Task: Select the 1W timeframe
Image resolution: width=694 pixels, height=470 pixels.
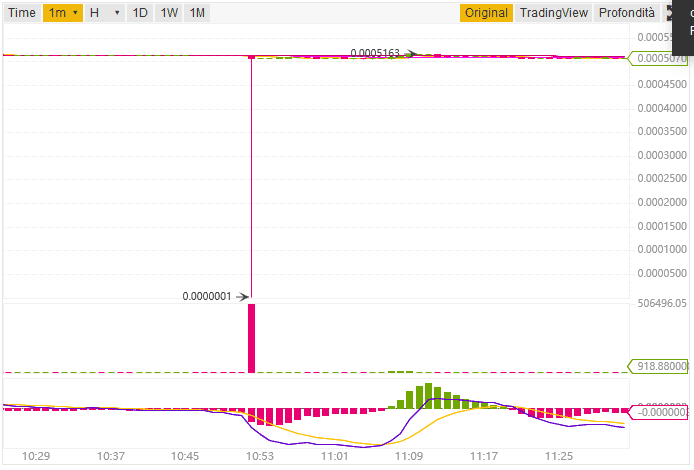Action: 170,13
